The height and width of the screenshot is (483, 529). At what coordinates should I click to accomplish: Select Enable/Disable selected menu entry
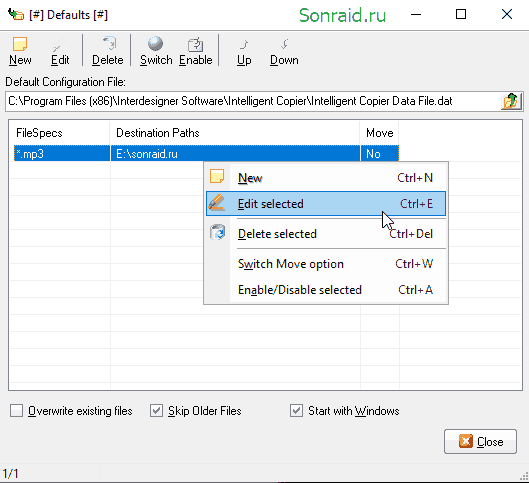point(326,290)
